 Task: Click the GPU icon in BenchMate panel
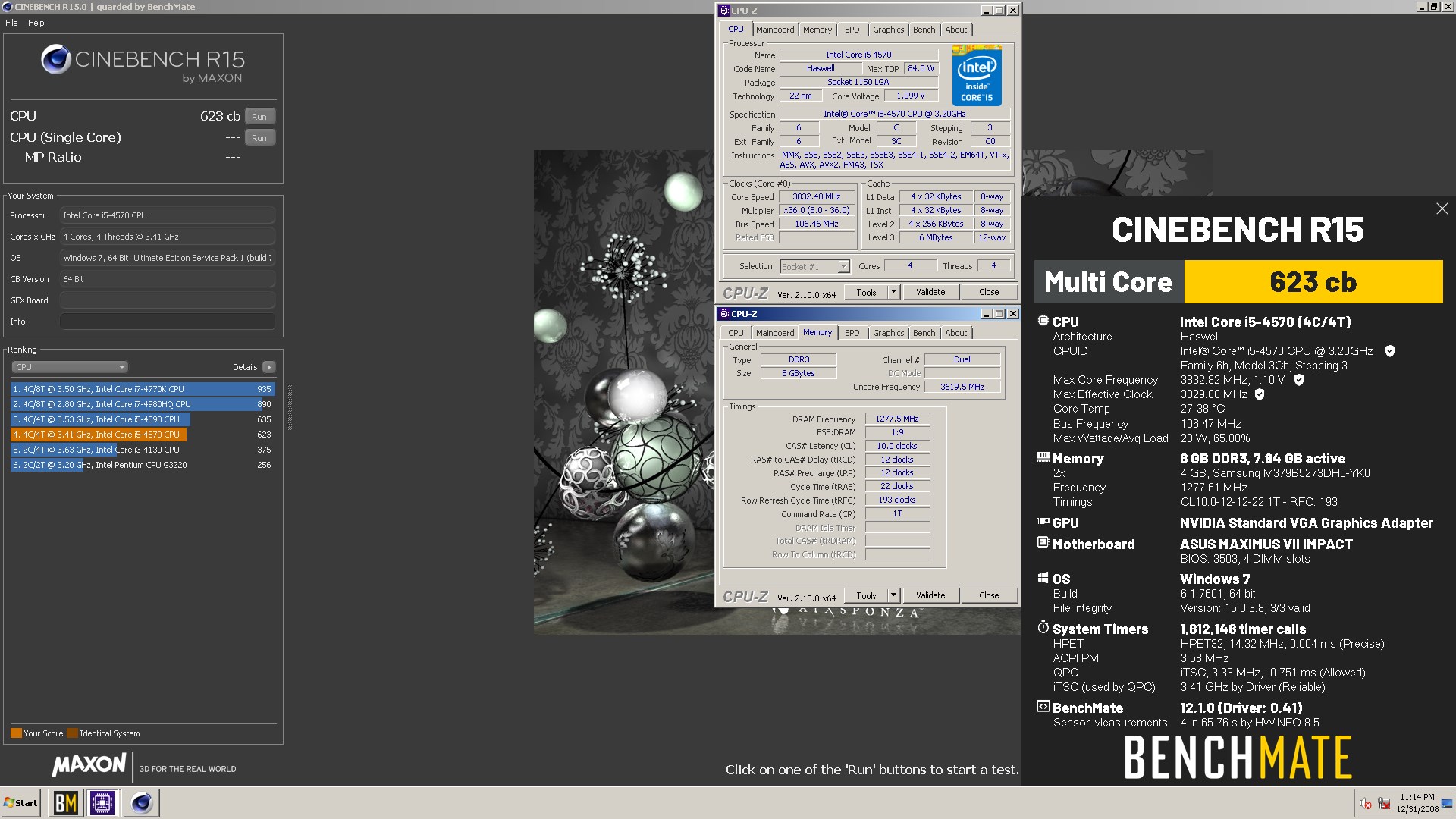click(1043, 522)
